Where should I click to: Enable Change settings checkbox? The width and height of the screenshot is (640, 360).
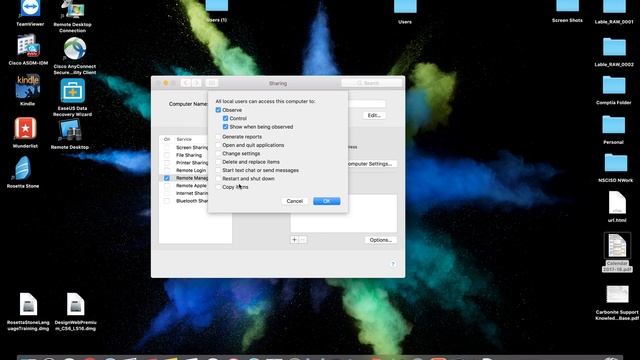[x=218, y=153]
